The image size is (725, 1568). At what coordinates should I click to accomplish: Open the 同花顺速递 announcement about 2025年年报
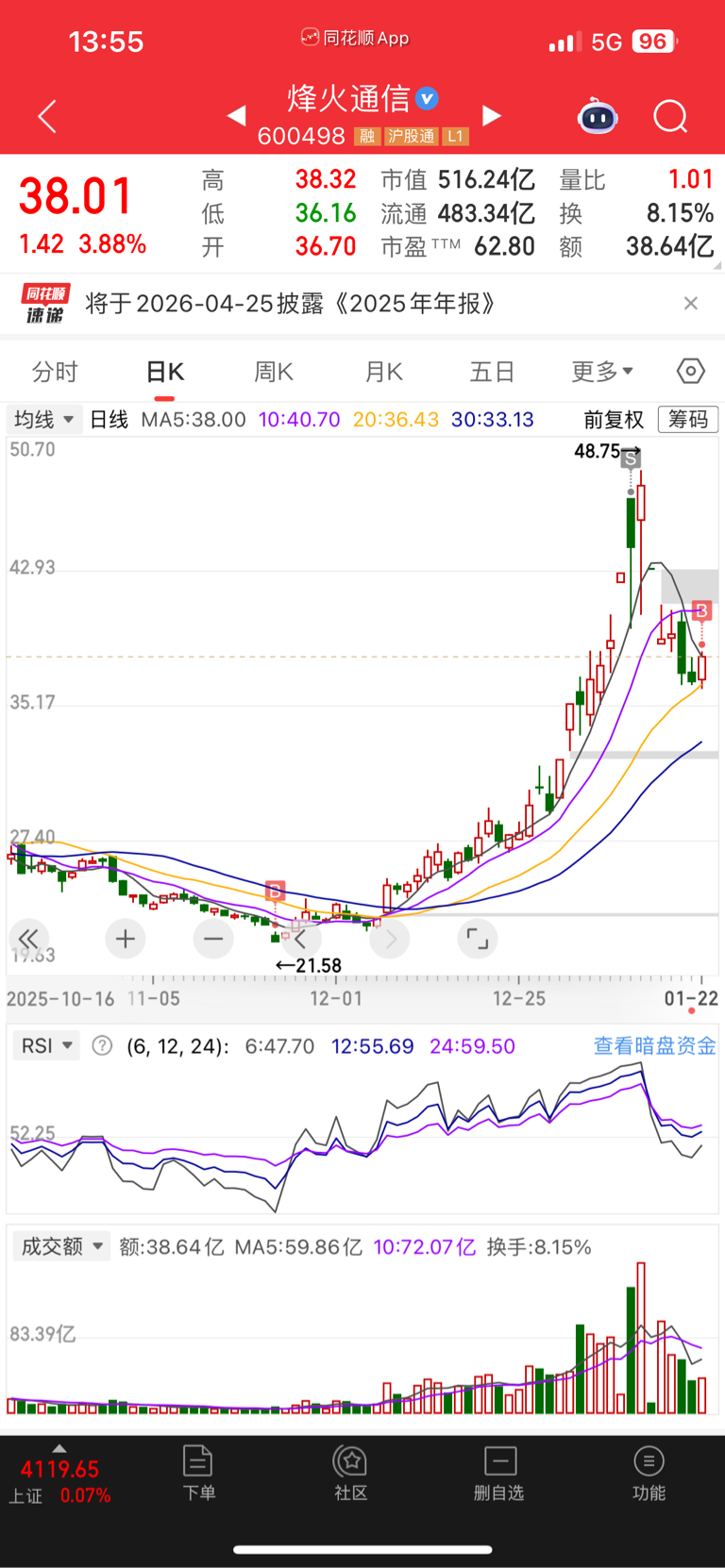pyautogui.click(x=362, y=304)
